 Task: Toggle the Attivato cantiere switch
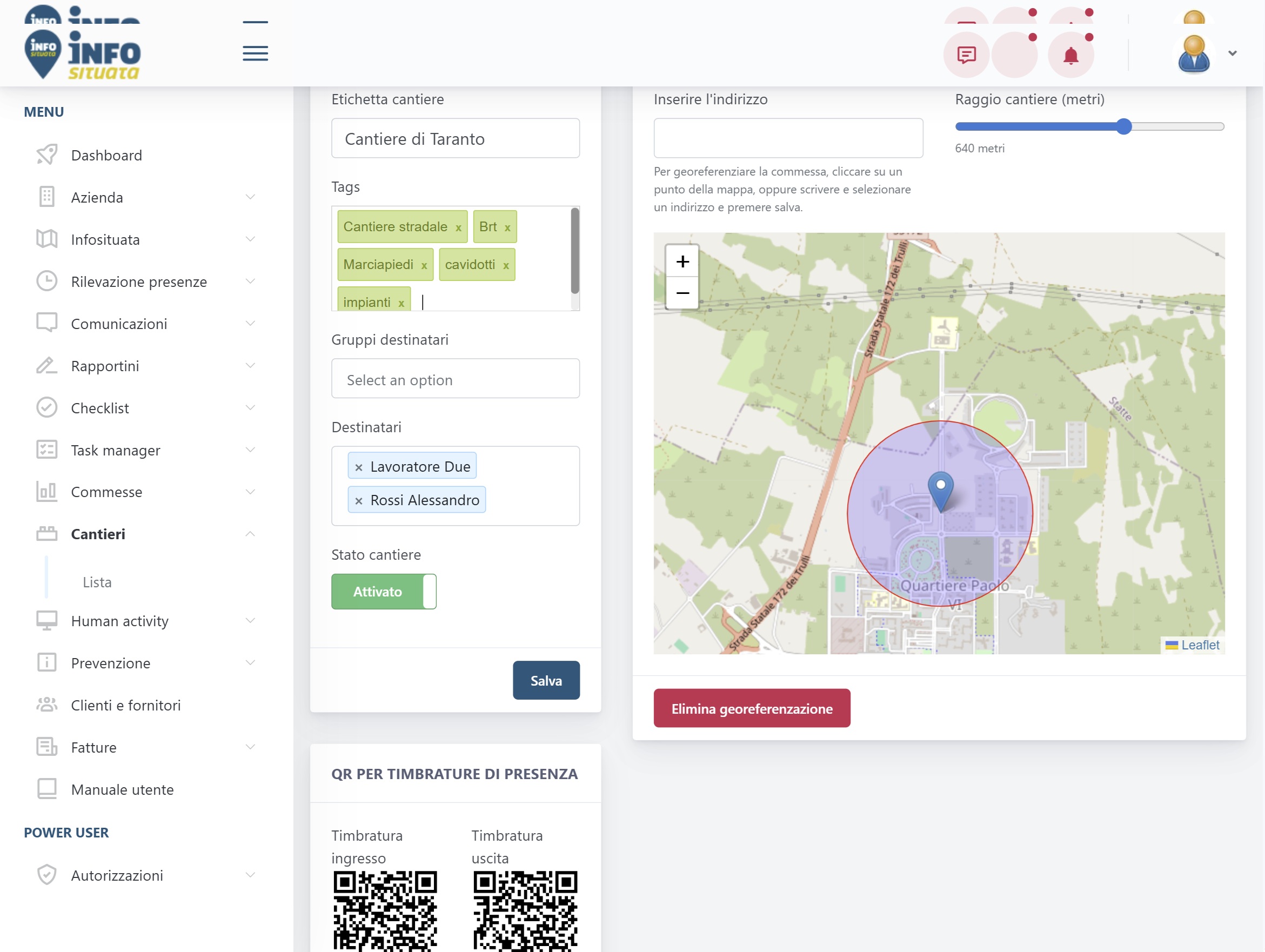click(384, 591)
